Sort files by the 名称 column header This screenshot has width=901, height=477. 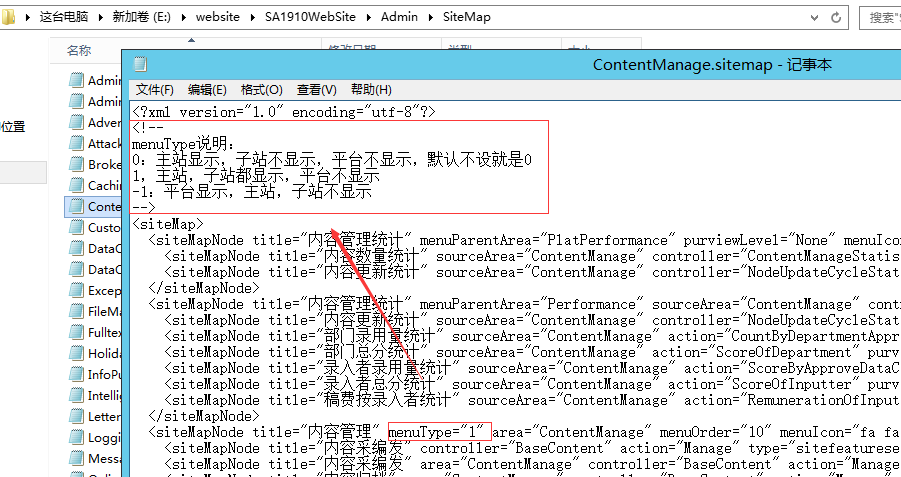click(80, 50)
